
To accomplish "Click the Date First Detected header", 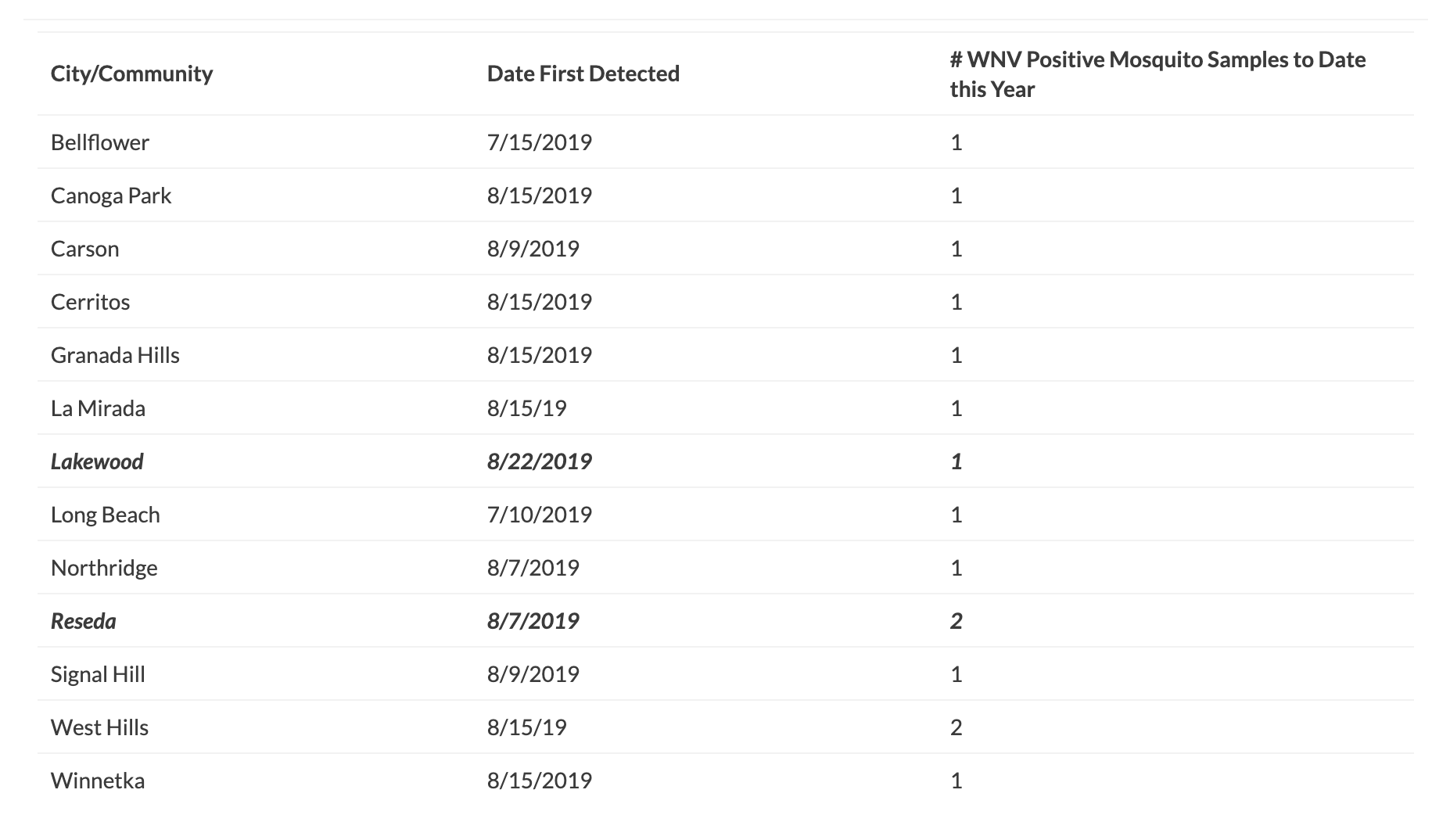I will coord(583,74).
